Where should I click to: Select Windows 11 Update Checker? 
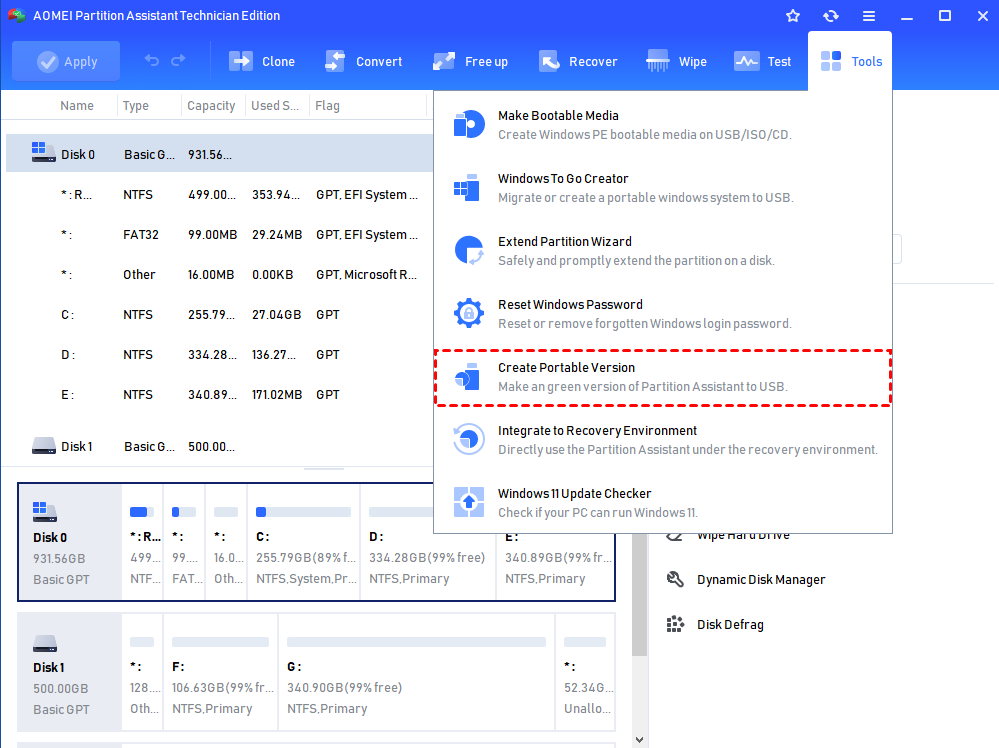[663, 503]
